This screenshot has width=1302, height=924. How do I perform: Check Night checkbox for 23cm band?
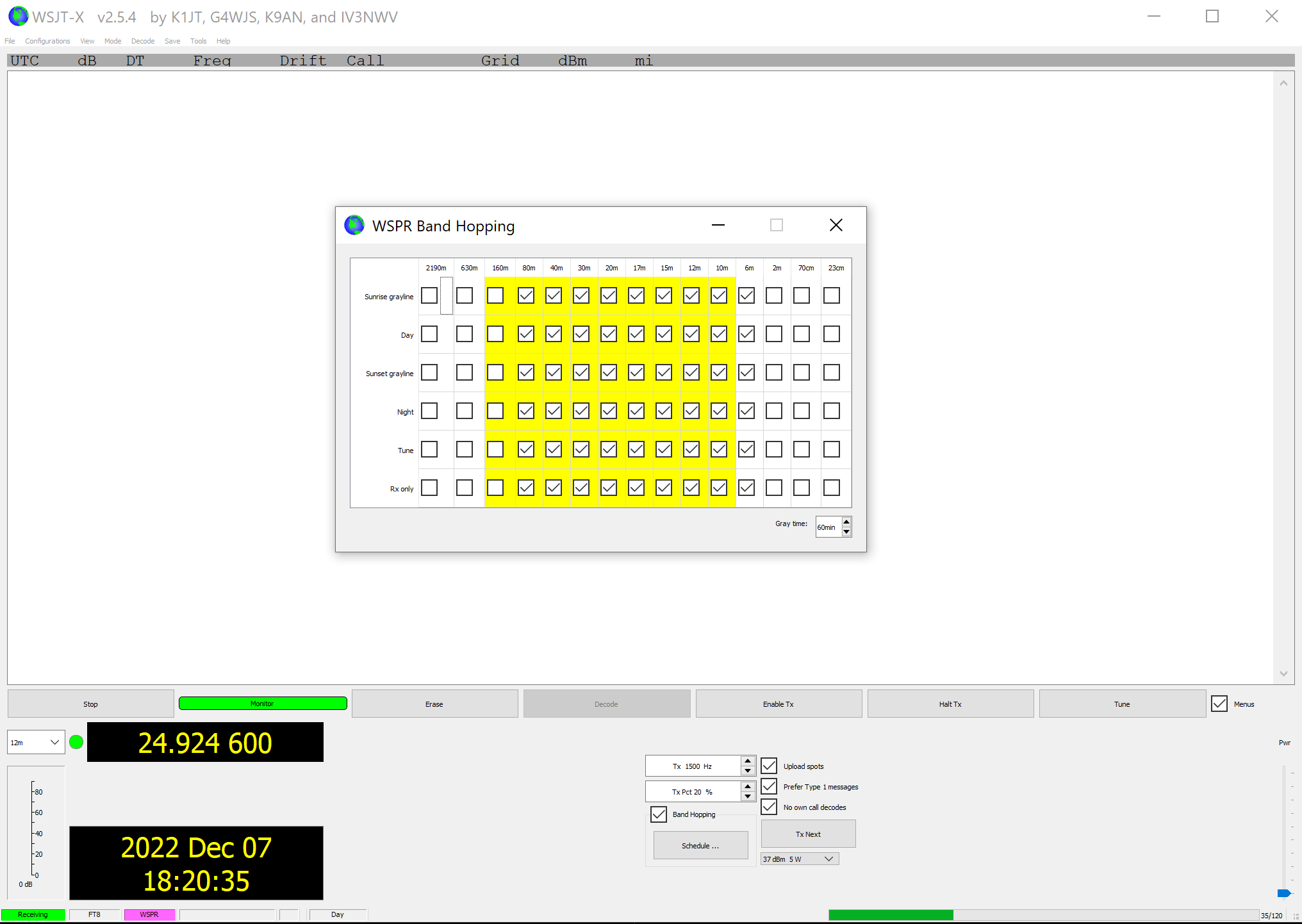coord(832,411)
